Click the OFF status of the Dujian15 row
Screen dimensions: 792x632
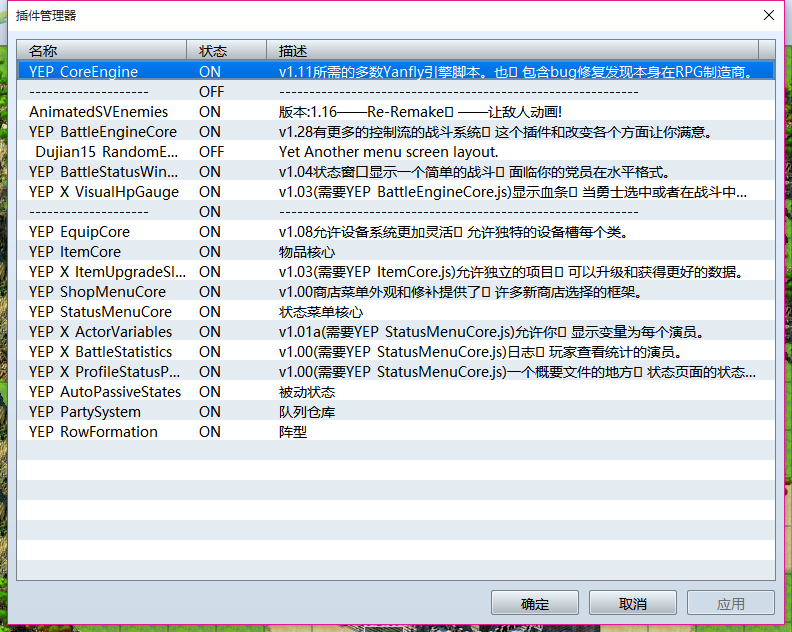[x=211, y=152]
